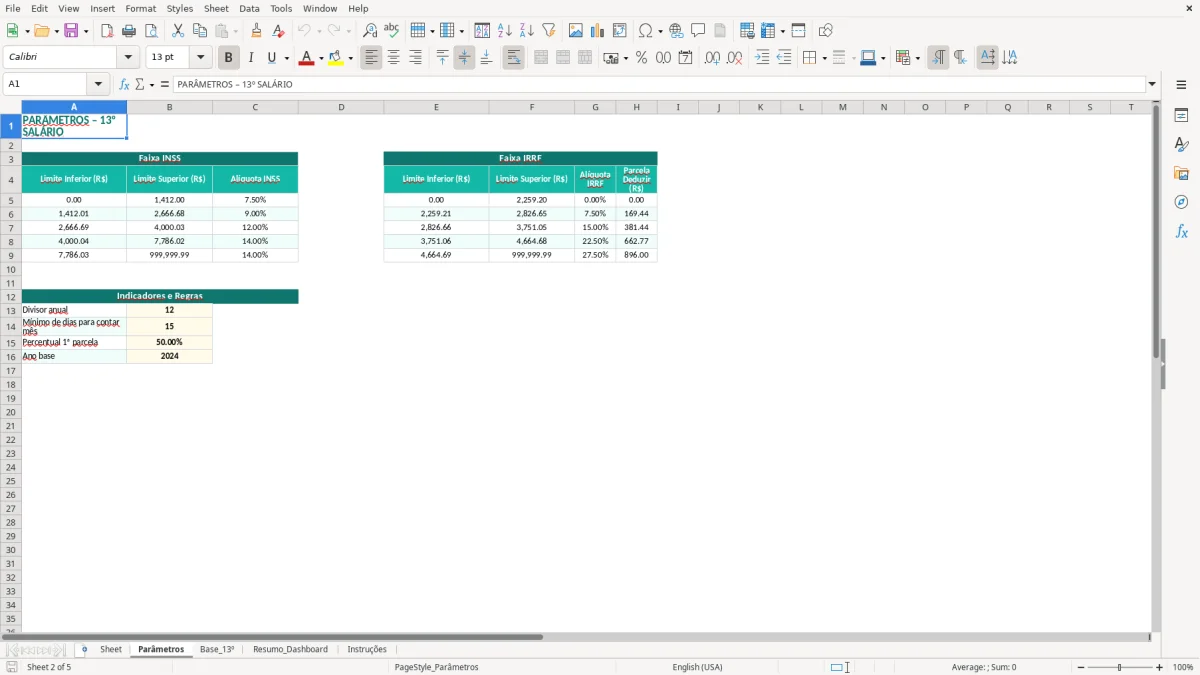This screenshot has height=675, width=1200.
Task: Expand the formula bar
Action: pos(1152,84)
